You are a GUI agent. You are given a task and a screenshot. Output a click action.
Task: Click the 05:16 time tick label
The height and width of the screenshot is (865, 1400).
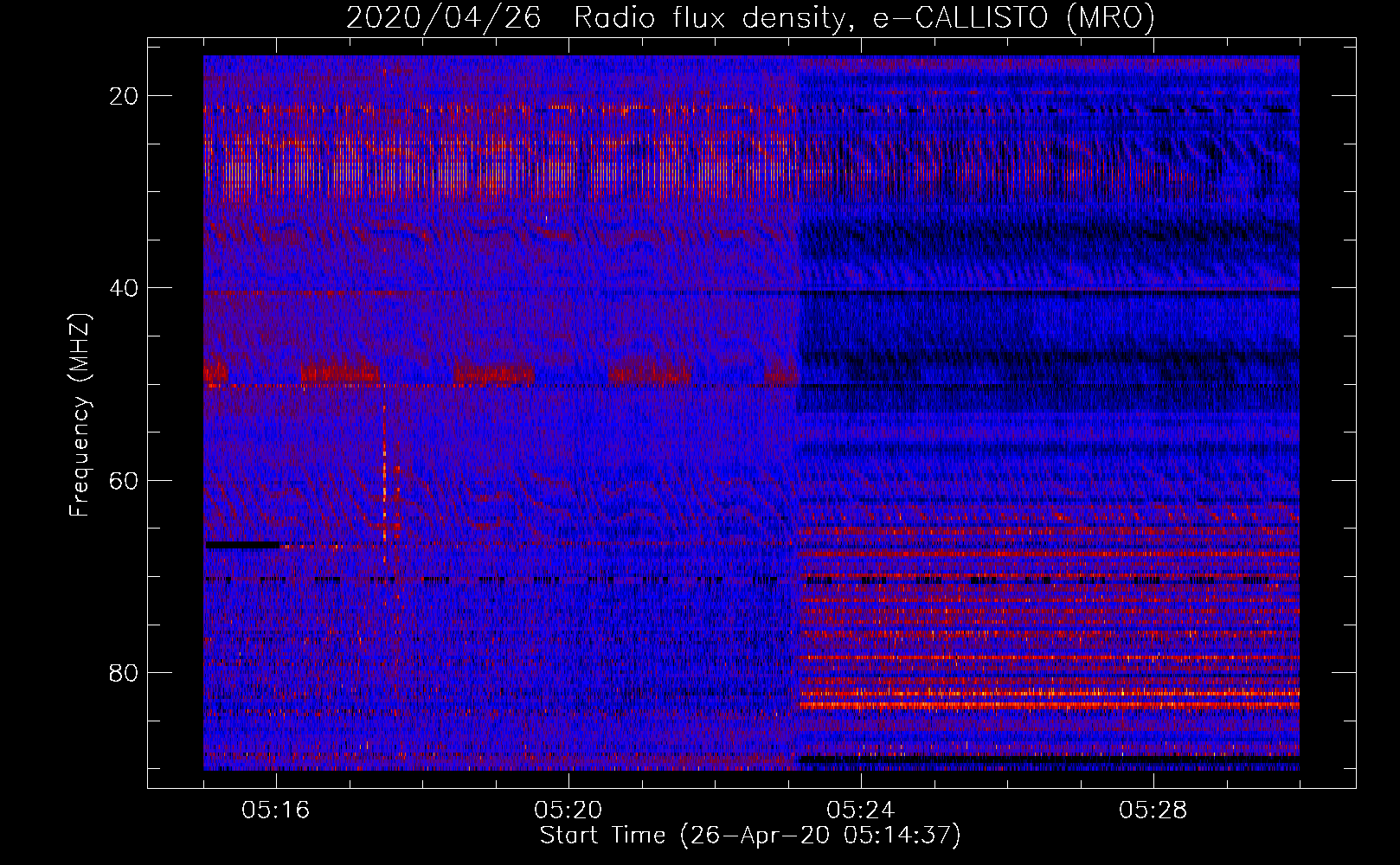(x=276, y=811)
